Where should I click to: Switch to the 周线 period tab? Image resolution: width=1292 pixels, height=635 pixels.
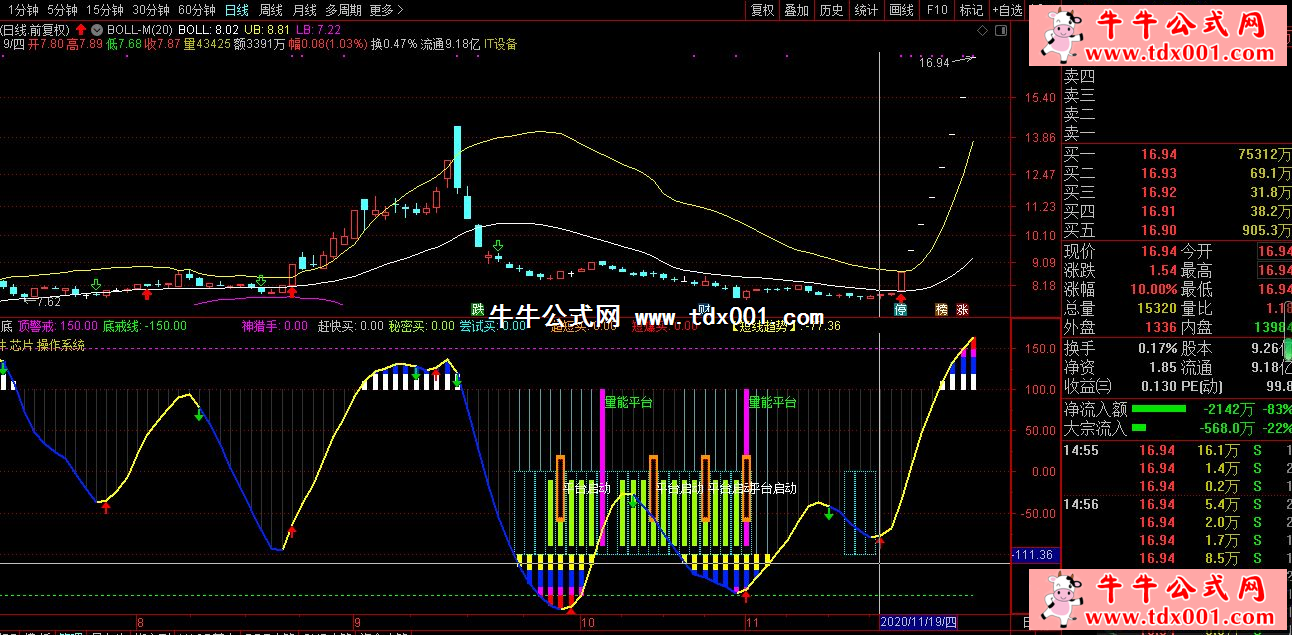[271, 10]
